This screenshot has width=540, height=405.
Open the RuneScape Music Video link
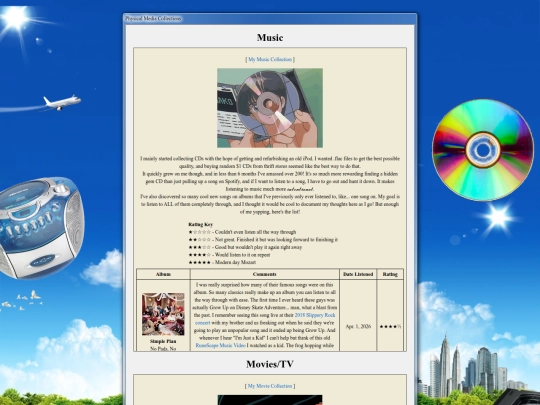(220, 345)
